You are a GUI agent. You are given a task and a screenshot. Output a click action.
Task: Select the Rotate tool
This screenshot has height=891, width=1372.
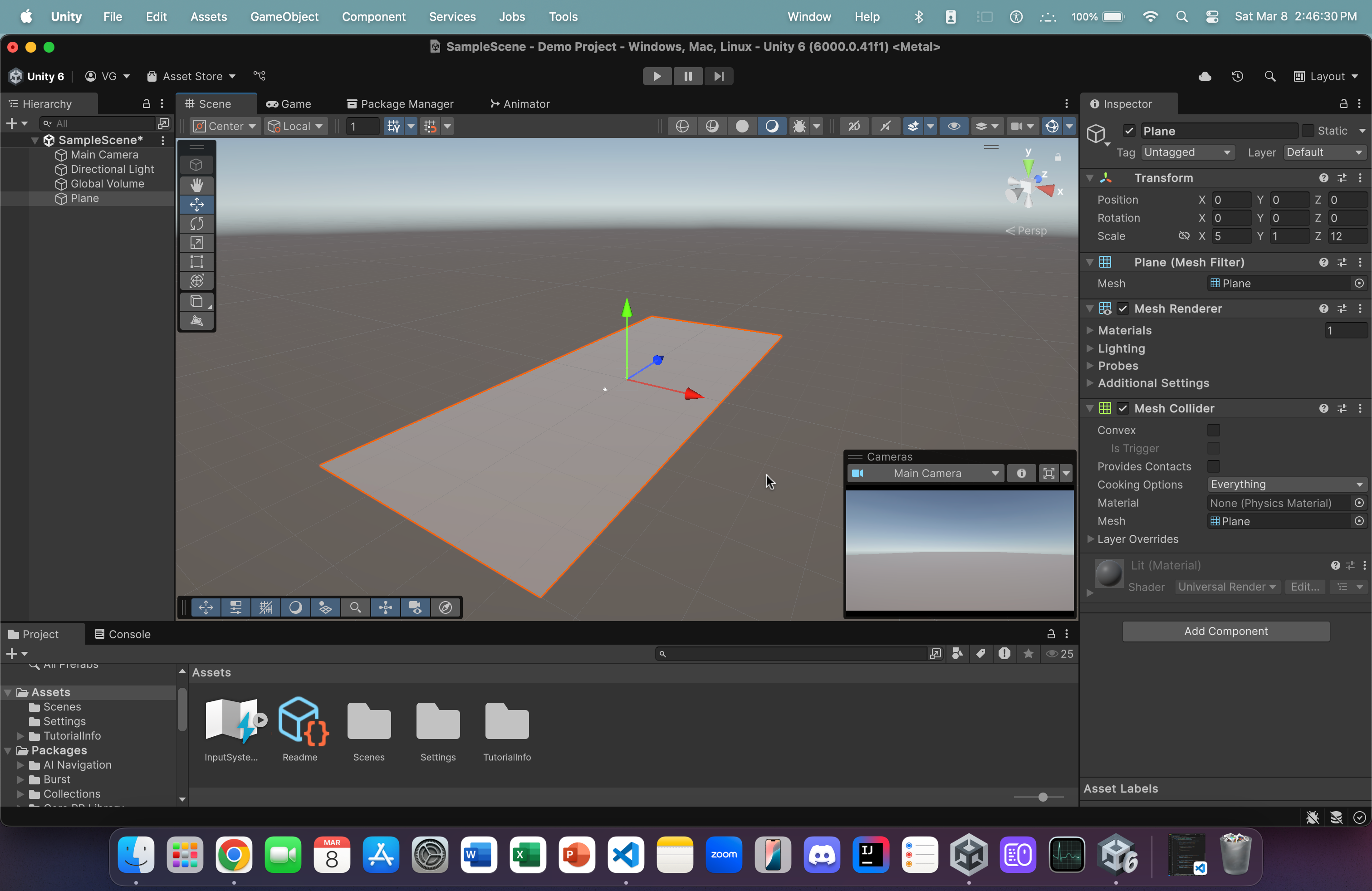coord(196,224)
